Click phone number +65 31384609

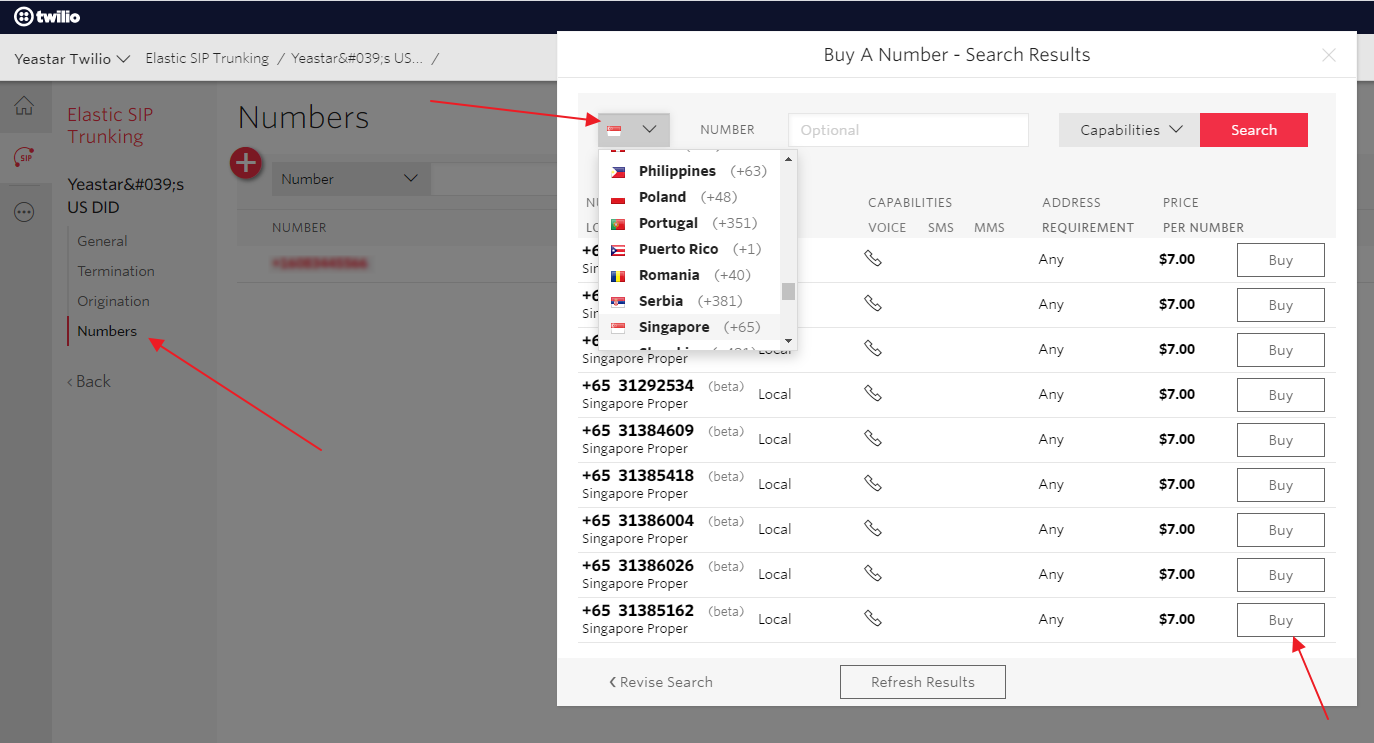click(x=638, y=430)
